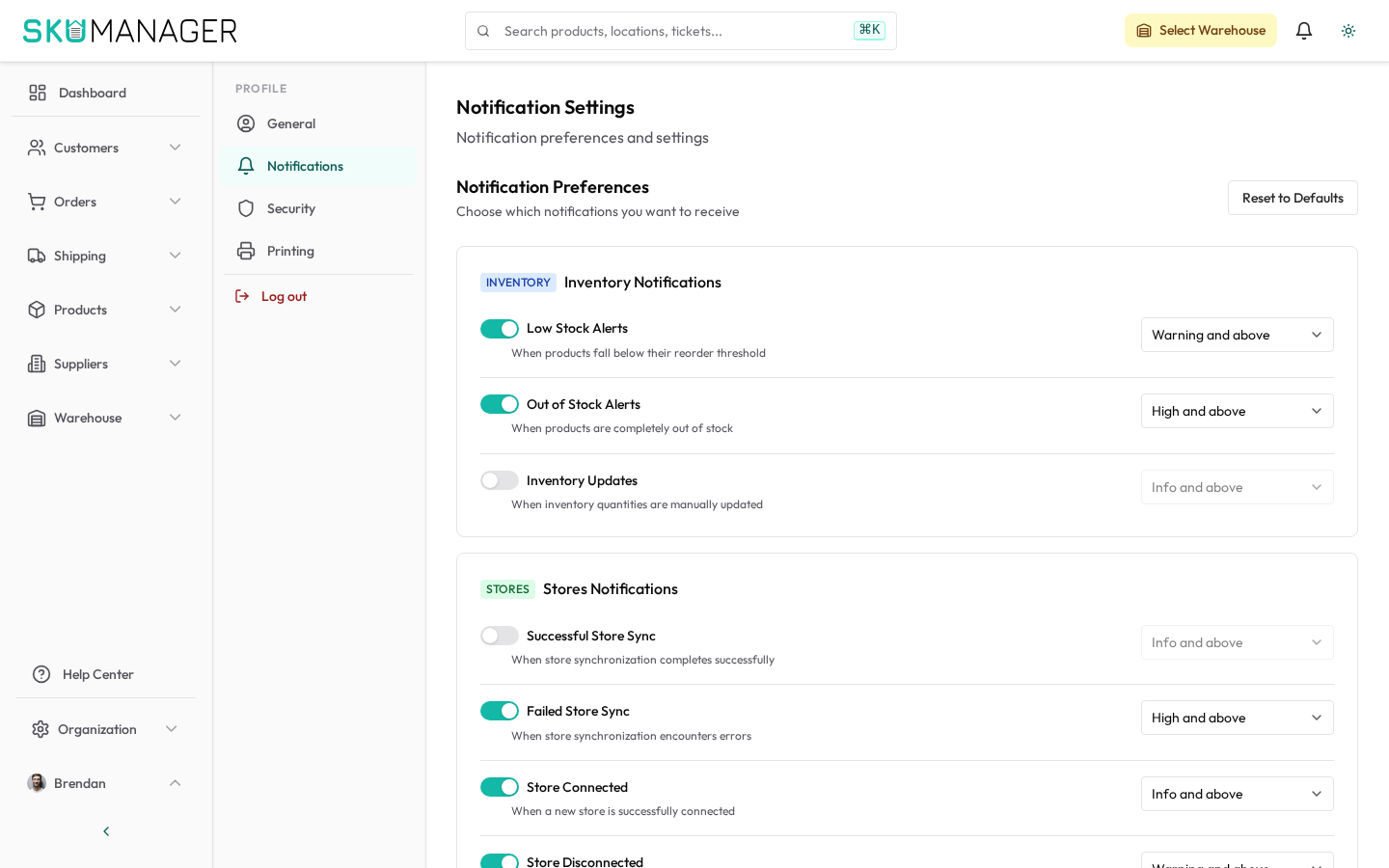Click the STORES category badge
This screenshot has height=868, width=1389.
coord(507,589)
